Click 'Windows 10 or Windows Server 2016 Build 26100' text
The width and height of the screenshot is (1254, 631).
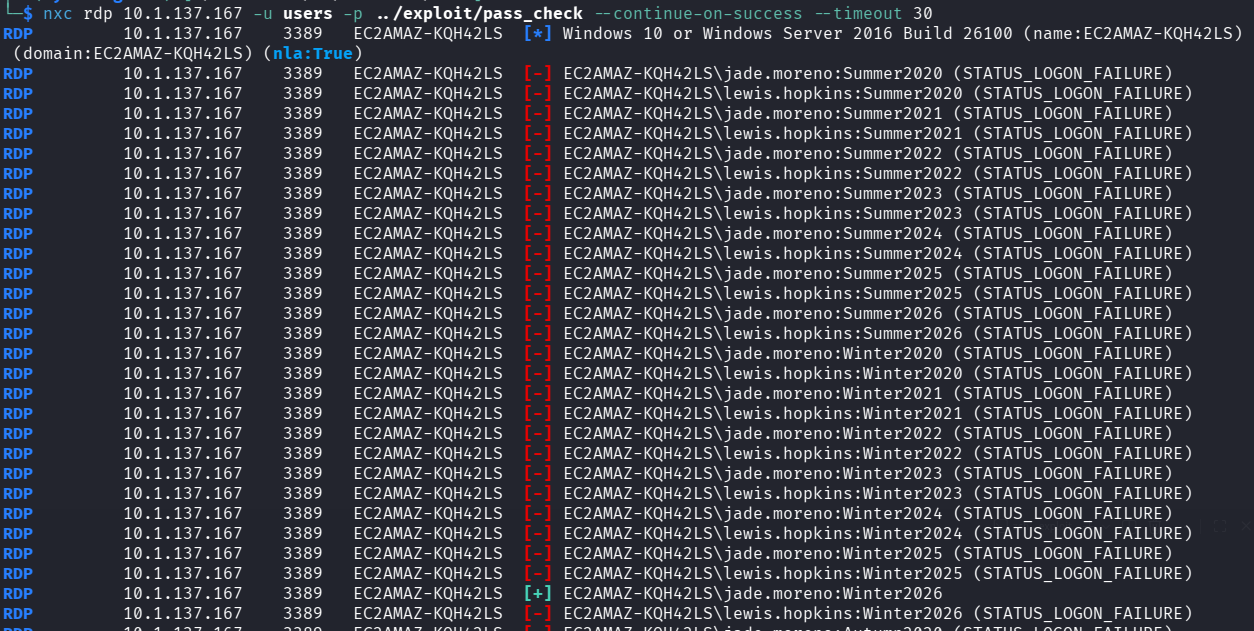click(x=788, y=34)
